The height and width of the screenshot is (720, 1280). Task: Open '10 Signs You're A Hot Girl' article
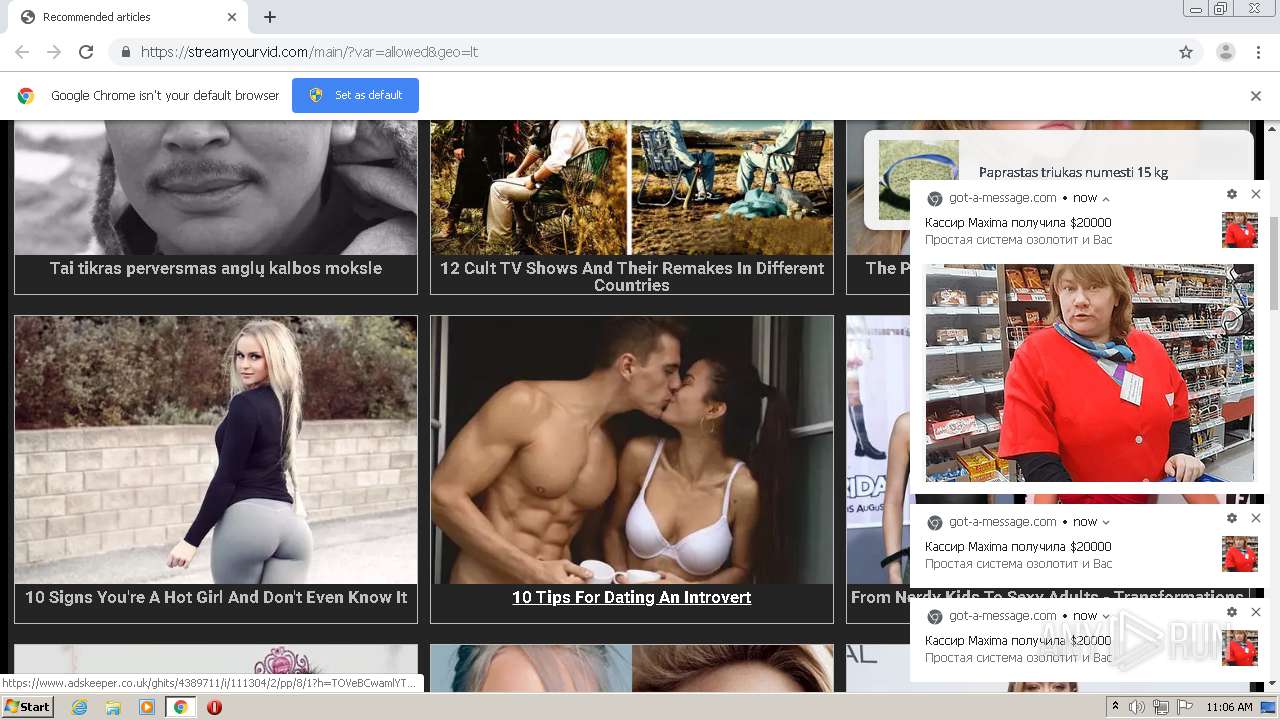click(216, 597)
